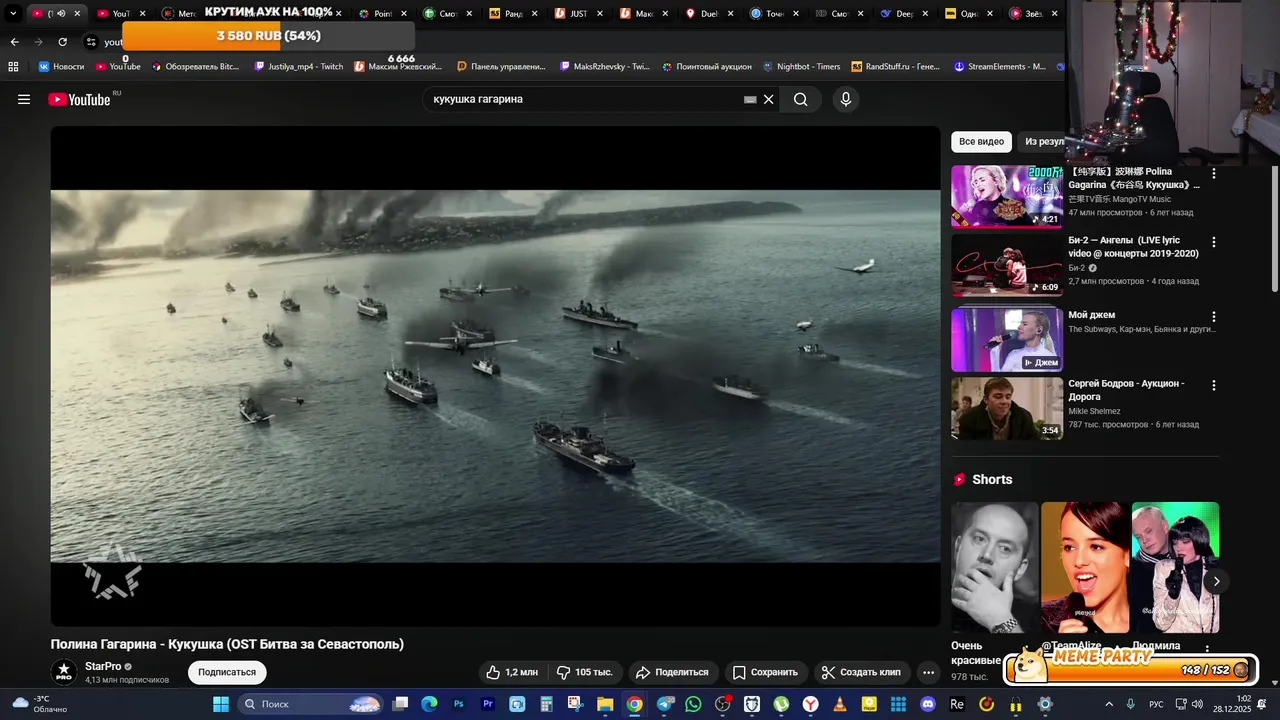This screenshot has height=720, width=1280.
Task: Click the Сохранить save button
Action: coord(765,672)
